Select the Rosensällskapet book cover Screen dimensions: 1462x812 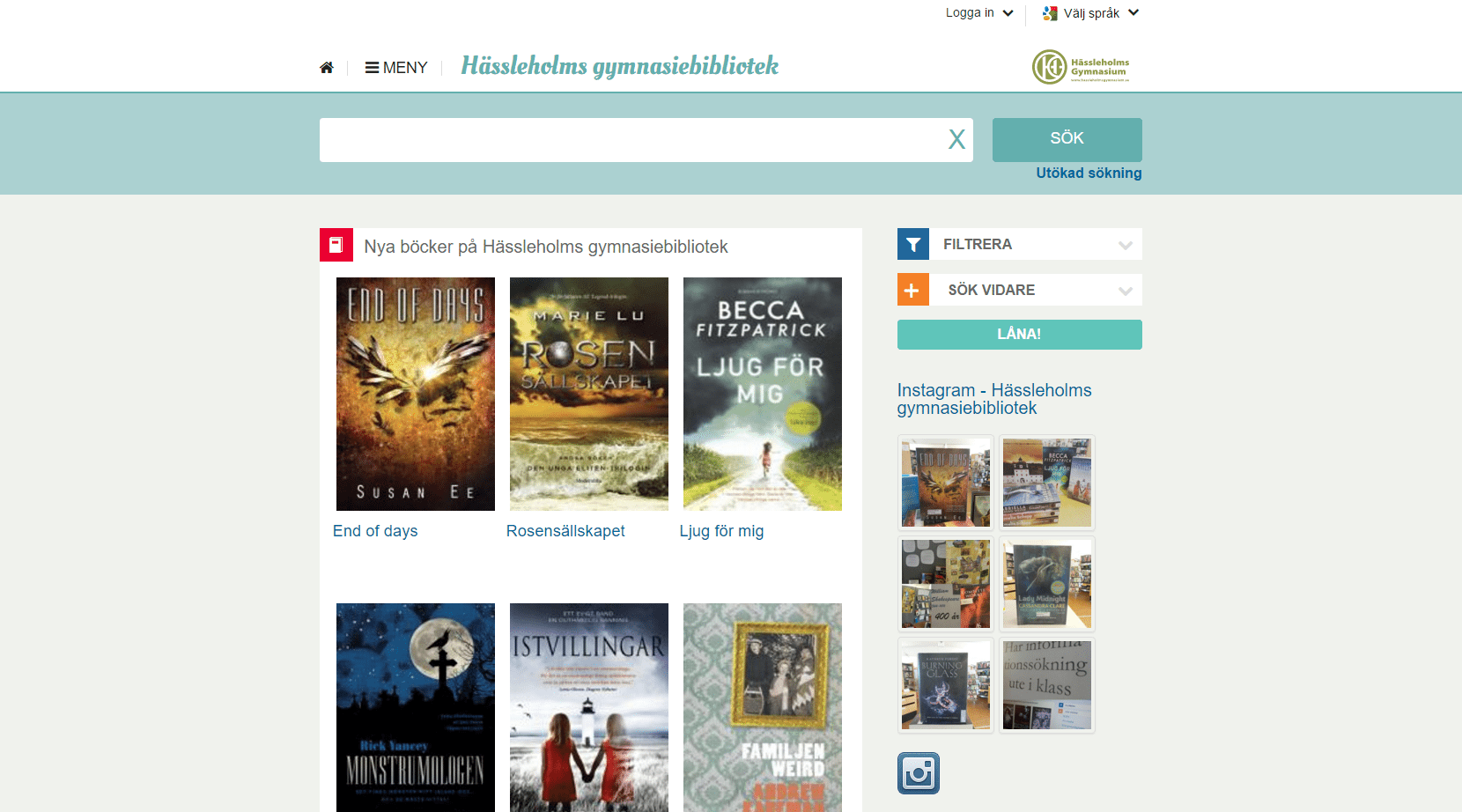[588, 394]
